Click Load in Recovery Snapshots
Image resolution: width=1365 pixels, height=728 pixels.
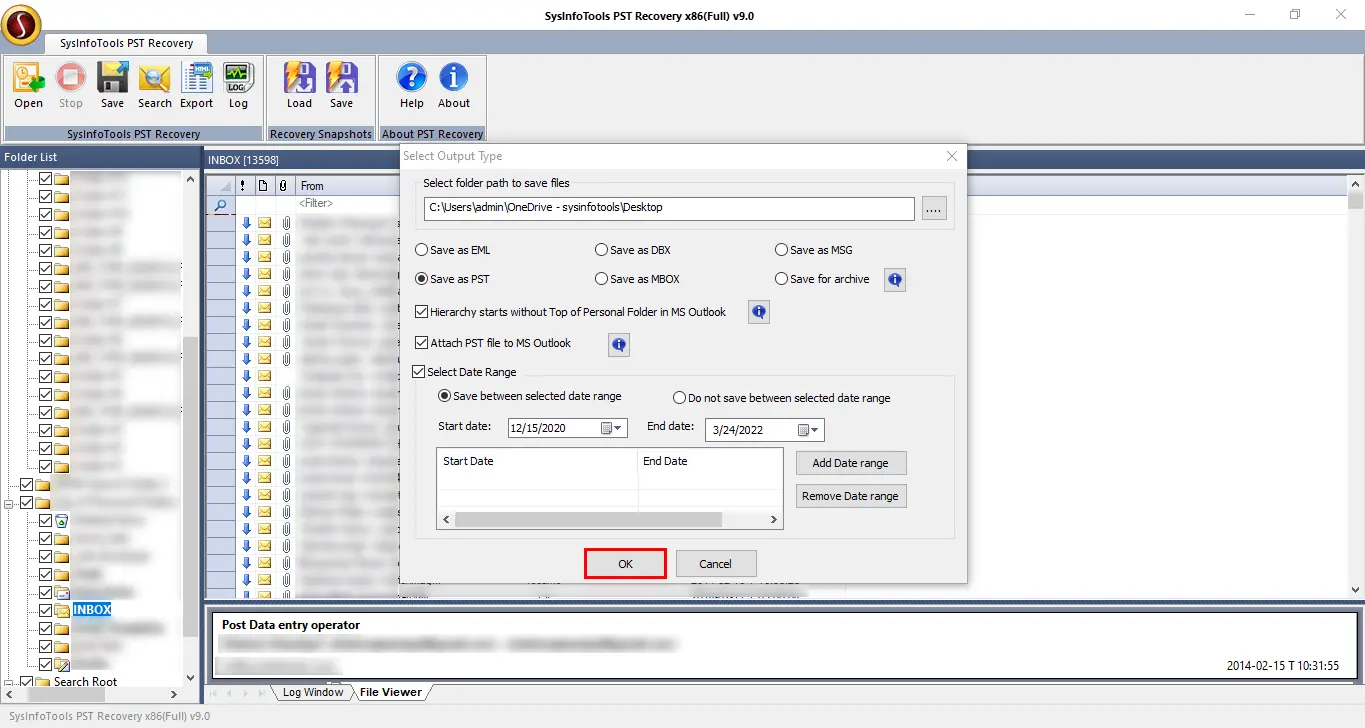(x=299, y=86)
